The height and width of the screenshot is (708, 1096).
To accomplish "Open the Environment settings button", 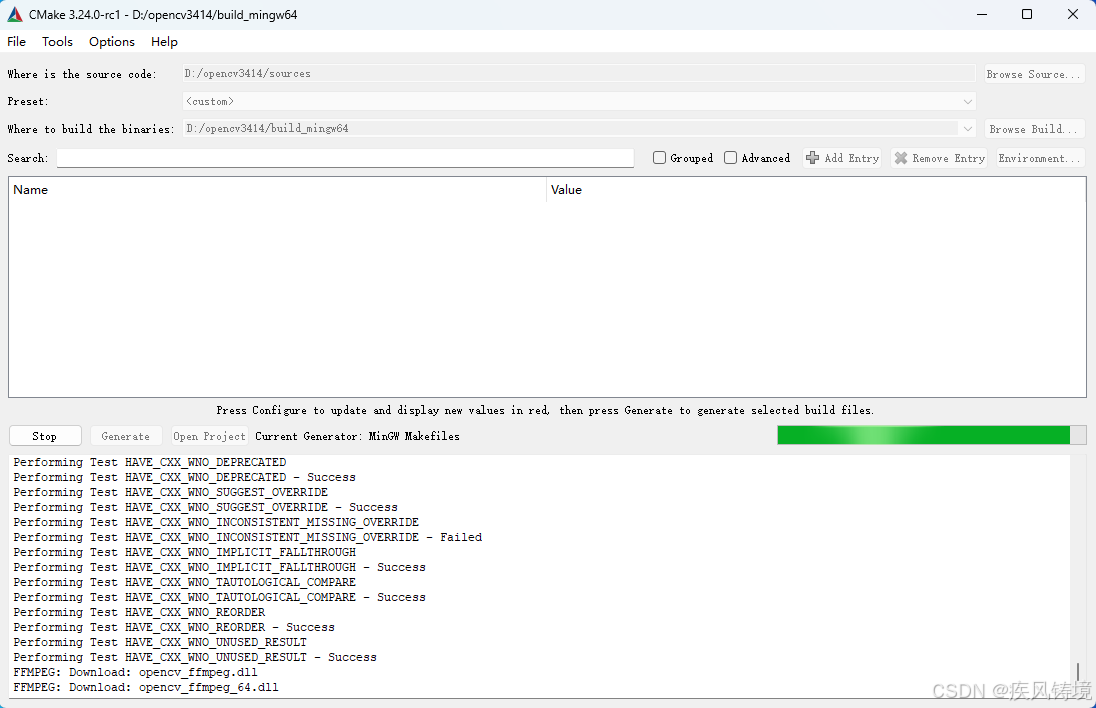I will 1040,158.
